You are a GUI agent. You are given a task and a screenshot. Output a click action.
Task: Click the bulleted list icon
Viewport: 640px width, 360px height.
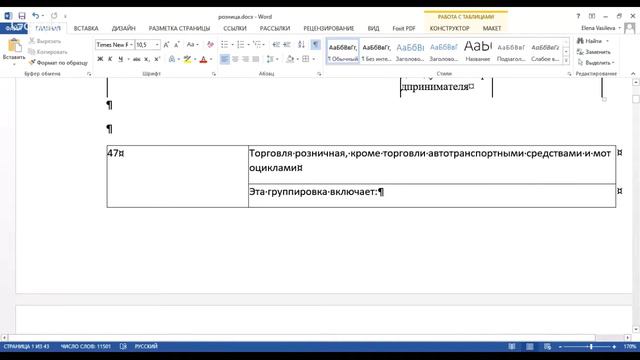pos(224,44)
